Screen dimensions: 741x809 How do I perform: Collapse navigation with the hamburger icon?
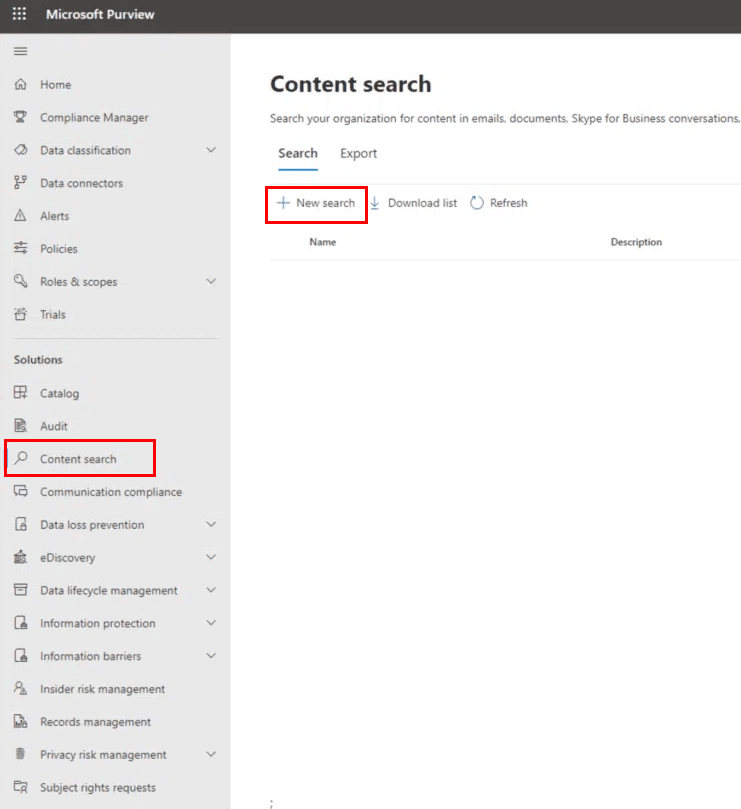click(x=20, y=51)
